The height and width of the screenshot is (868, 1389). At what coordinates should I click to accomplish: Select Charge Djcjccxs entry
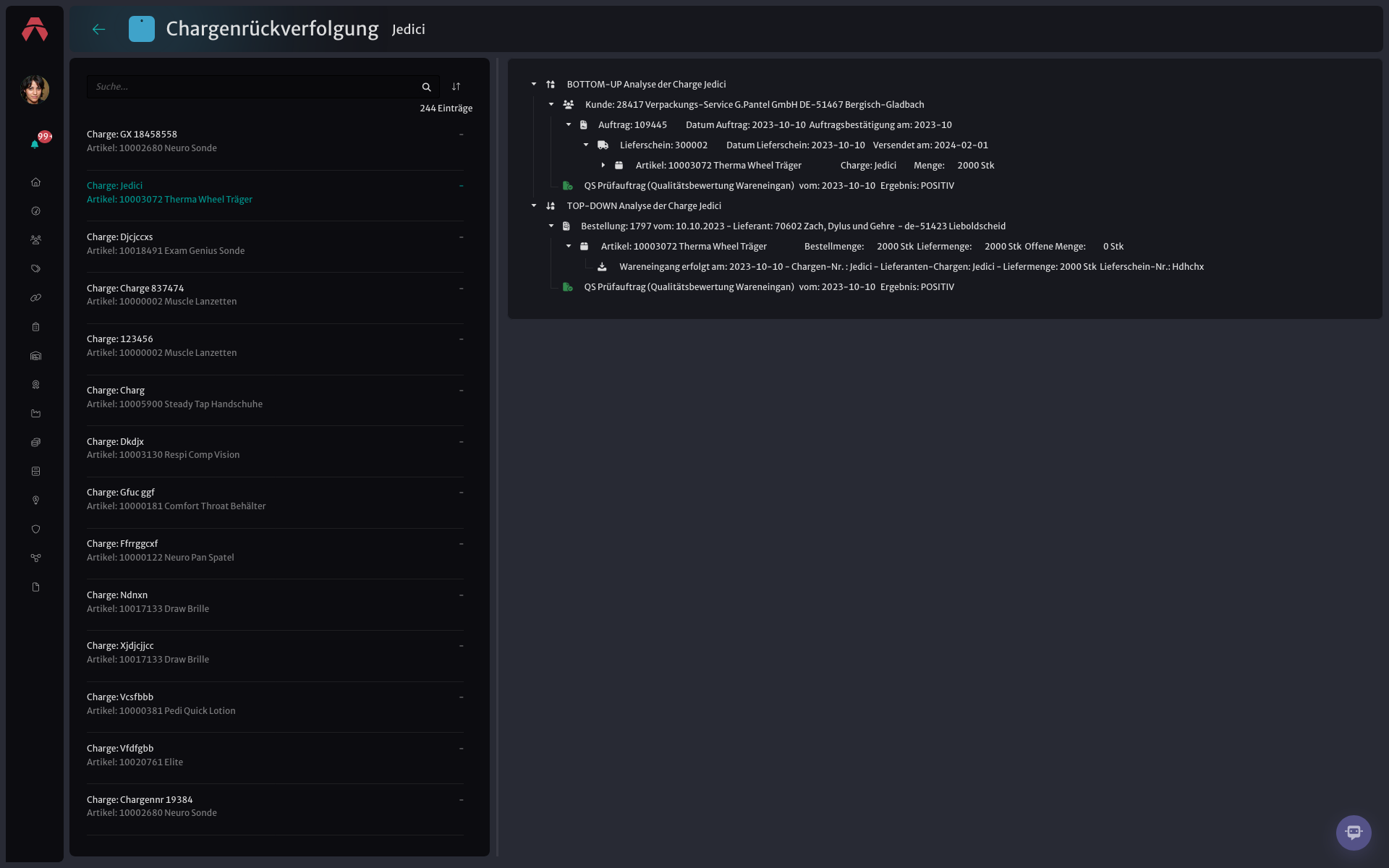click(275, 244)
